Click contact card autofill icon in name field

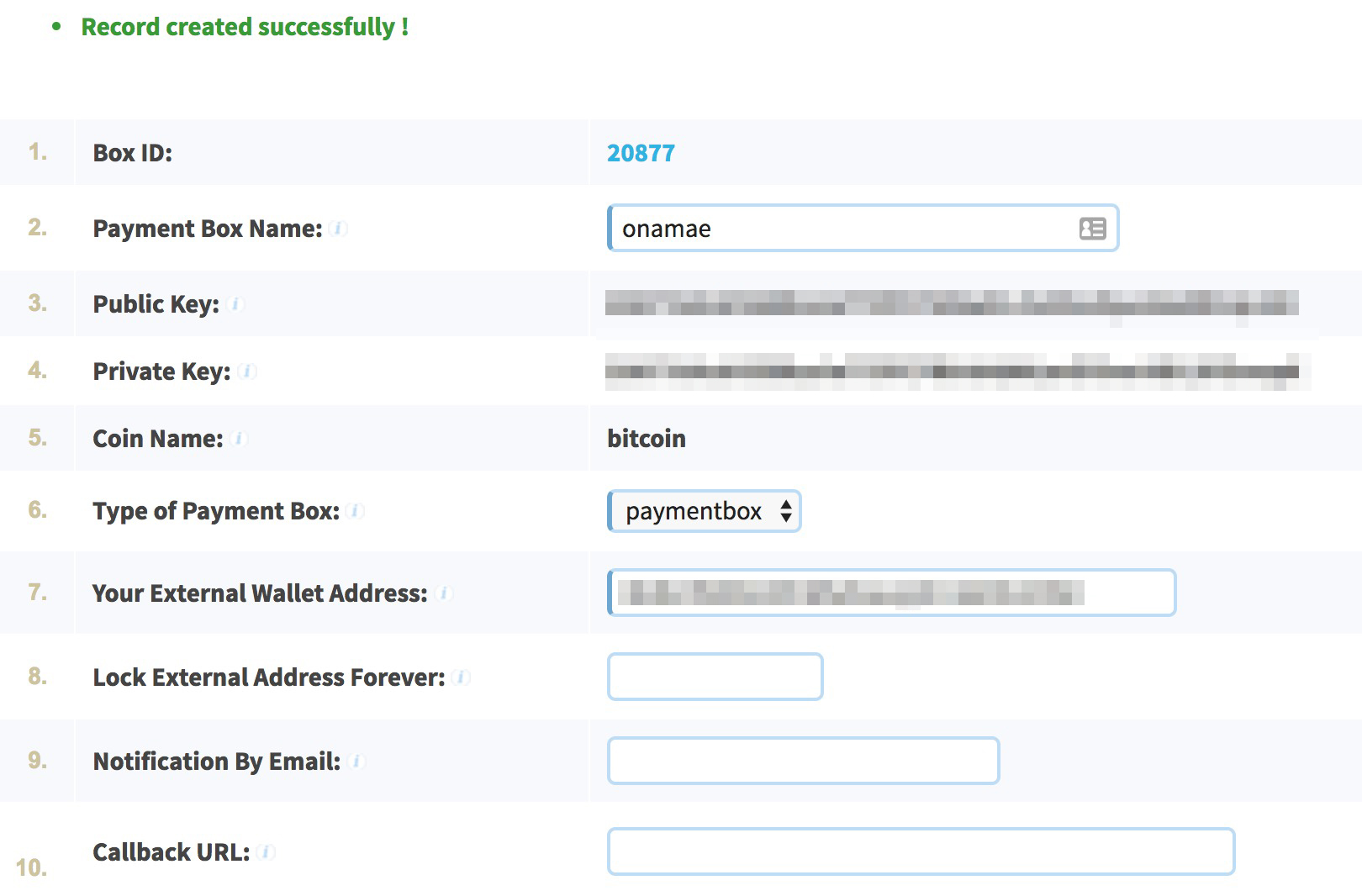(1092, 229)
